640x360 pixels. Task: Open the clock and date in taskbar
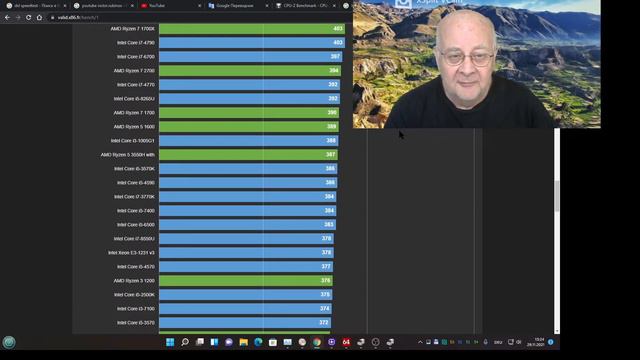536,342
